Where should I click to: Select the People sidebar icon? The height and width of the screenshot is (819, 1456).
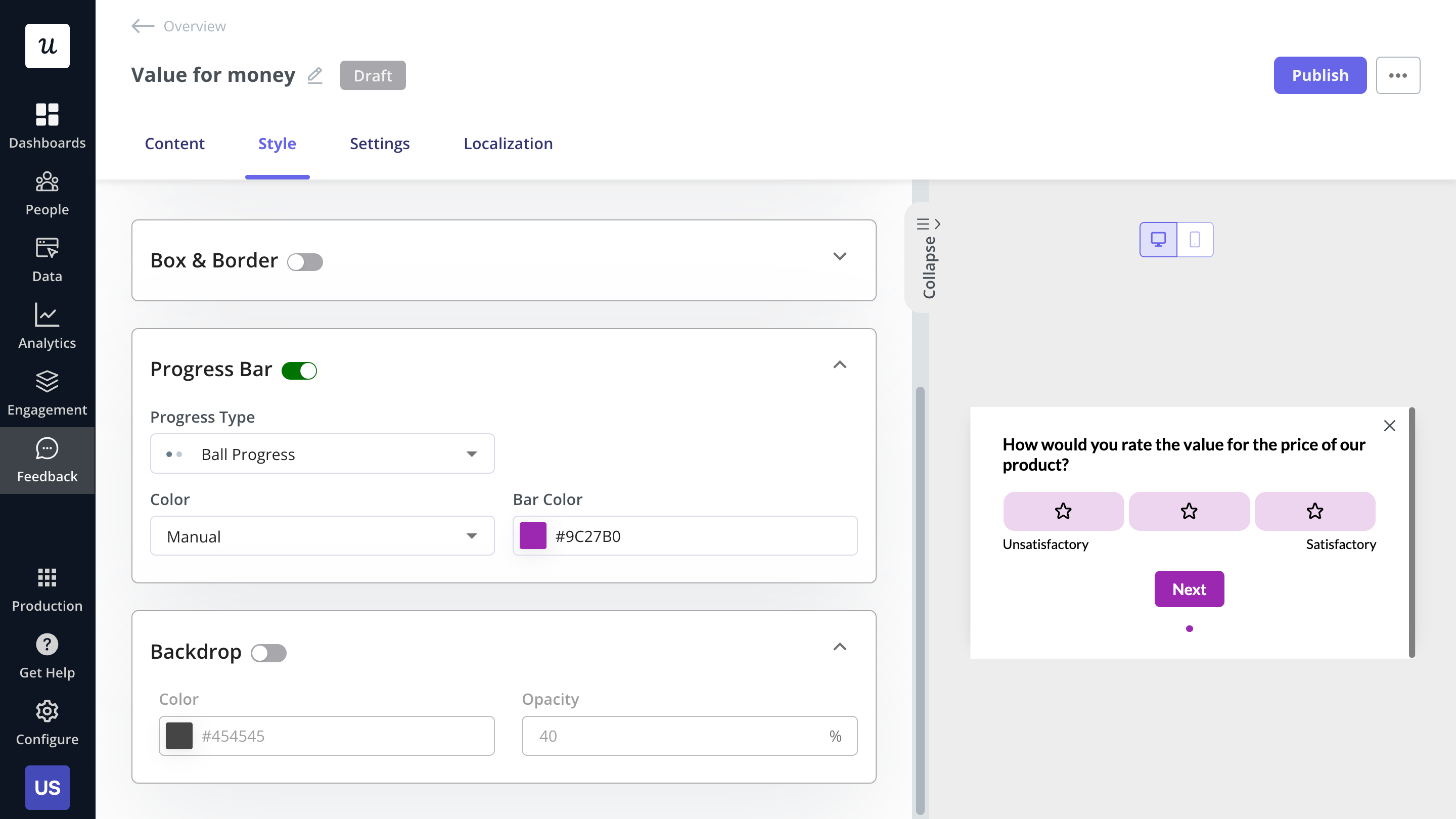tap(47, 192)
